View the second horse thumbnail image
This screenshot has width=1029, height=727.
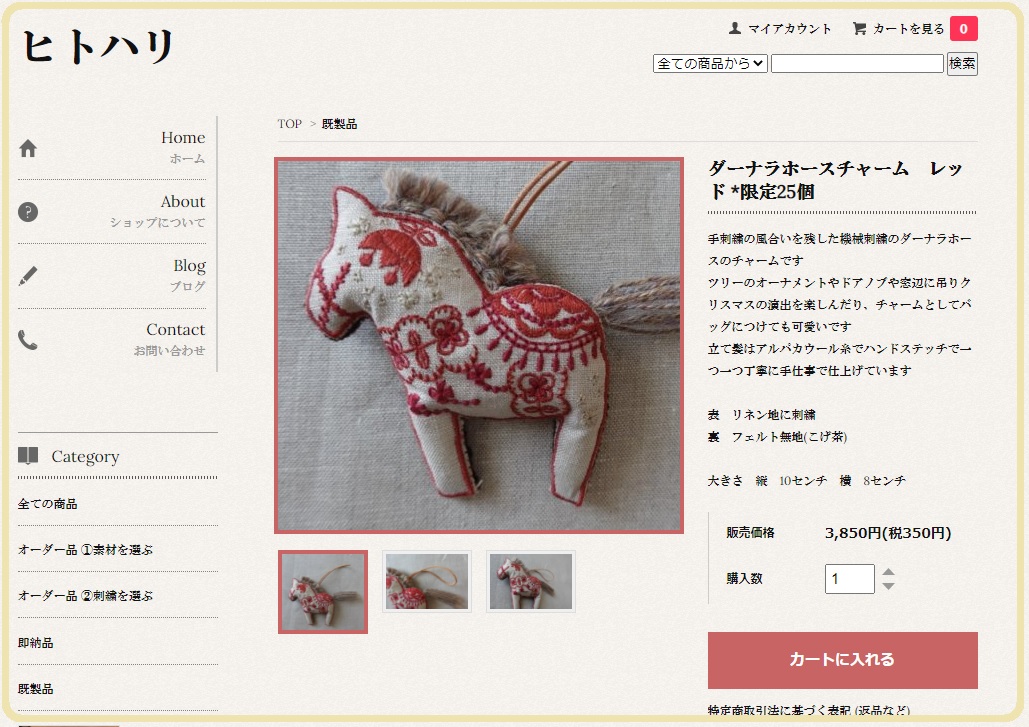point(427,581)
